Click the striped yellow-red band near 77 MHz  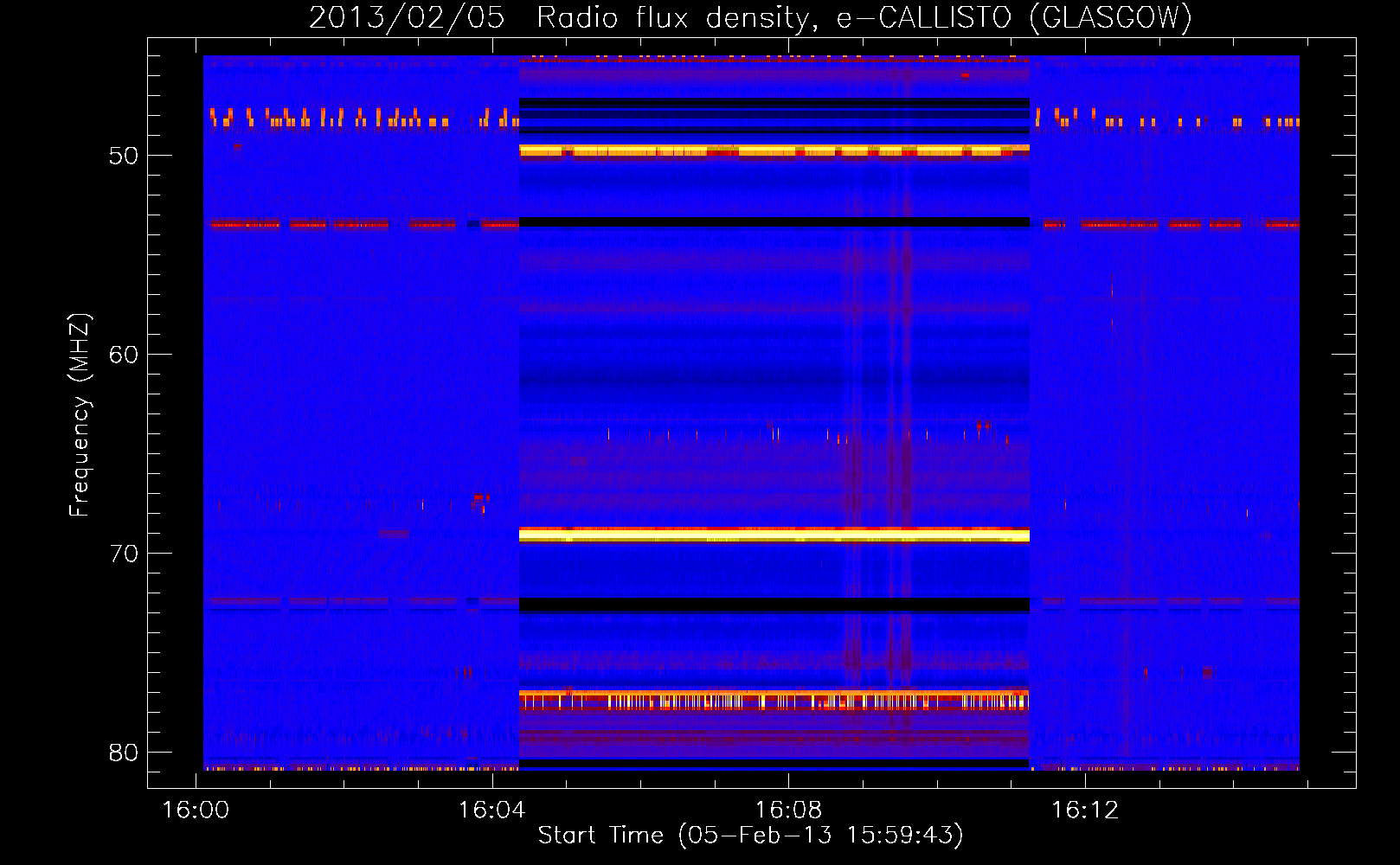[x=774, y=700]
